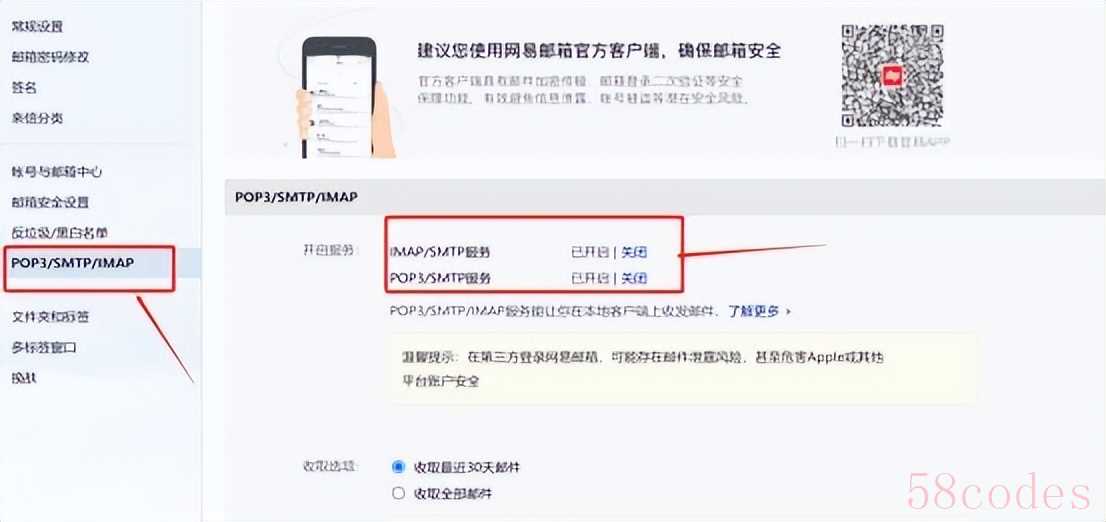Open 签名 settings page
This screenshot has width=1106, height=522.
point(24,88)
